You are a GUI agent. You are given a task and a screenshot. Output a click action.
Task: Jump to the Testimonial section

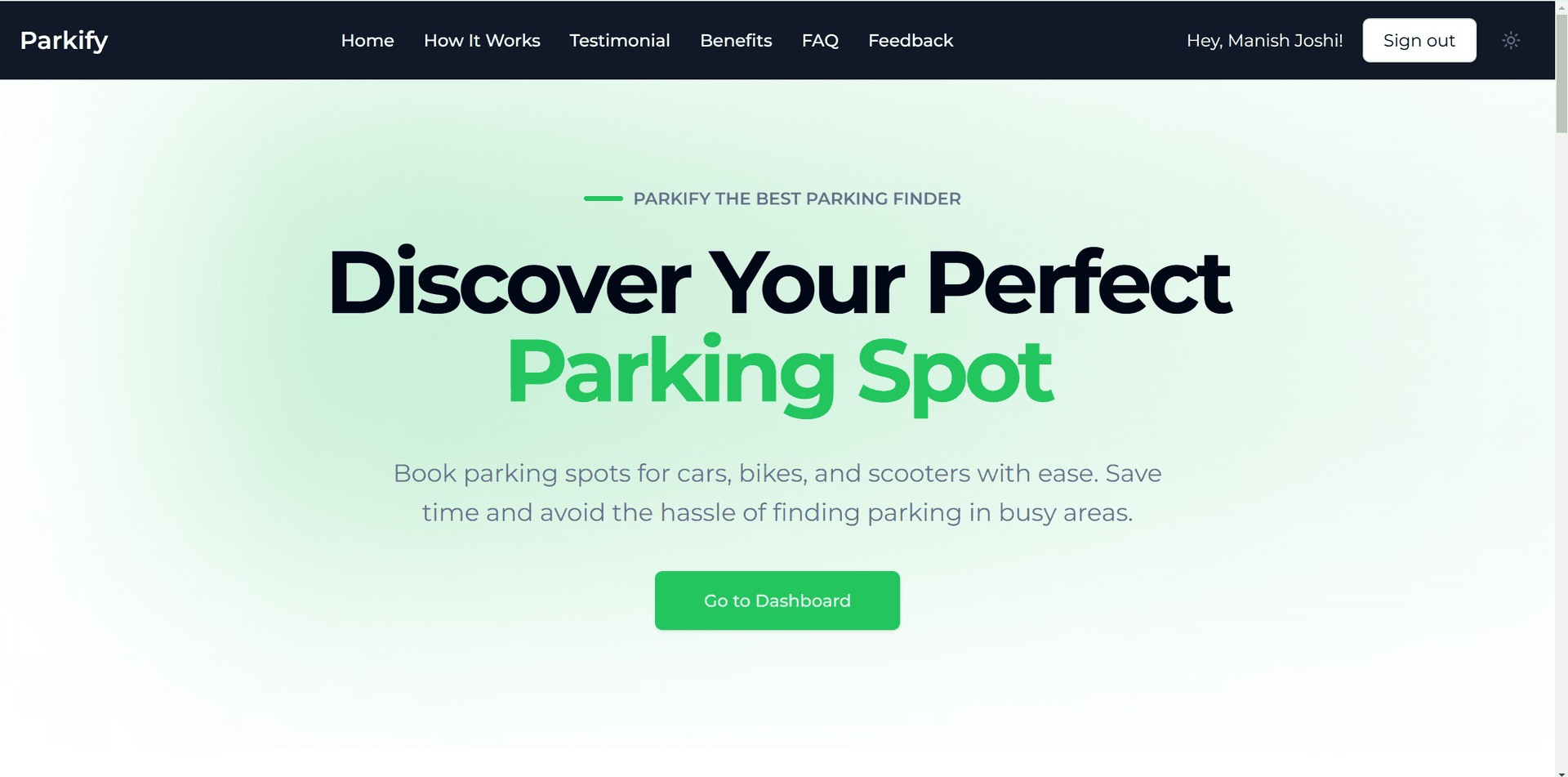coord(620,40)
